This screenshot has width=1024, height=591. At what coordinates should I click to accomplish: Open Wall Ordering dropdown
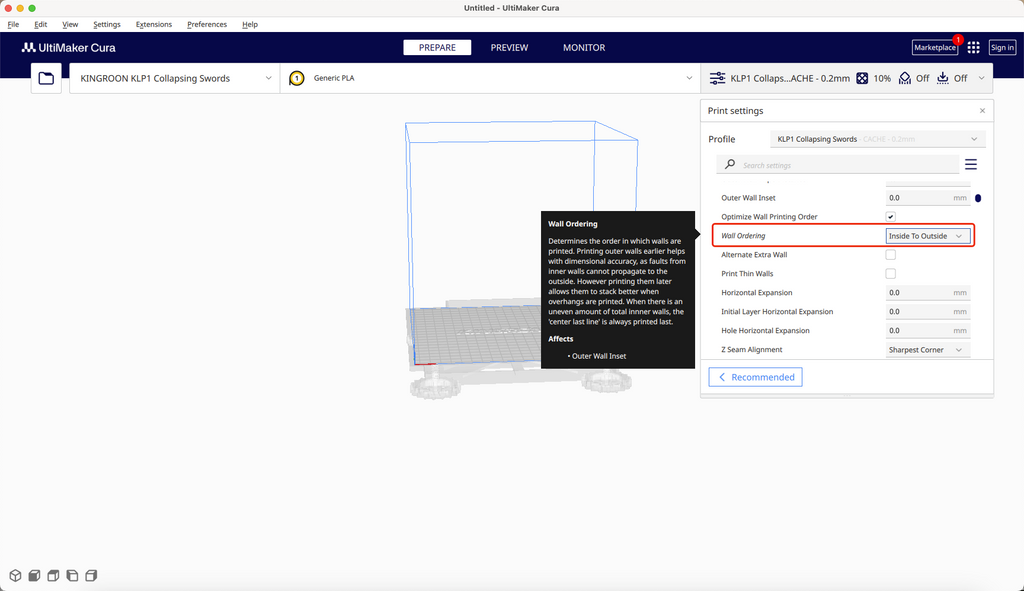pyautogui.click(x=927, y=236)
